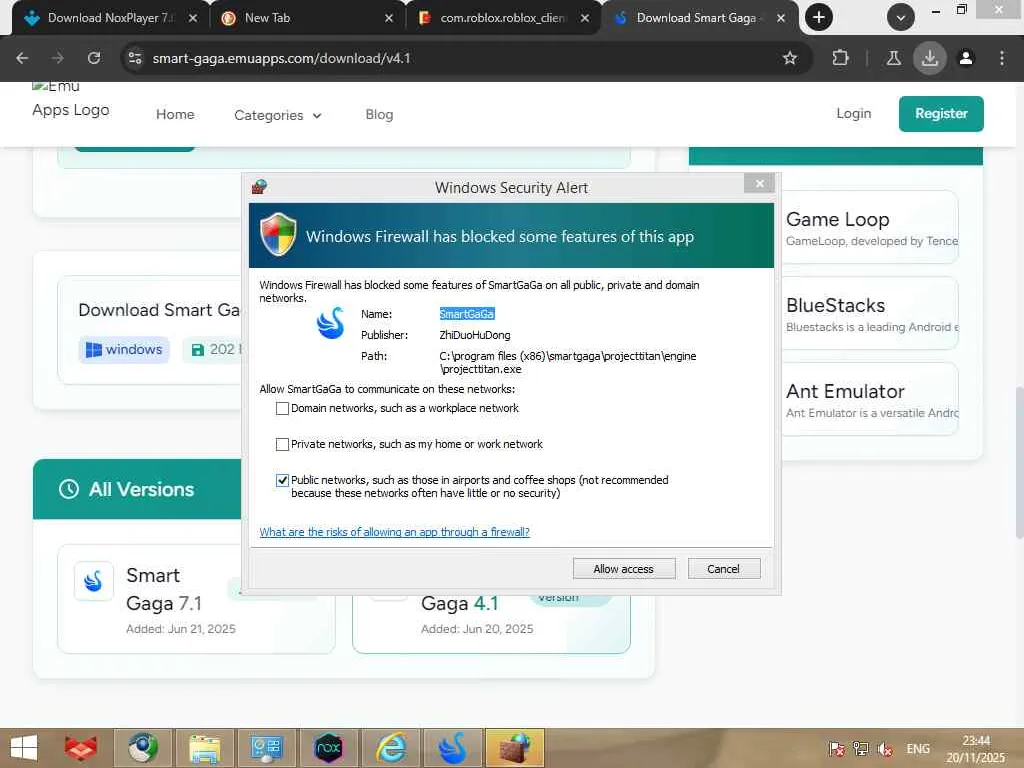Open Game Loop emulator card
This screenshot has width=1024, height=768.
870,228
